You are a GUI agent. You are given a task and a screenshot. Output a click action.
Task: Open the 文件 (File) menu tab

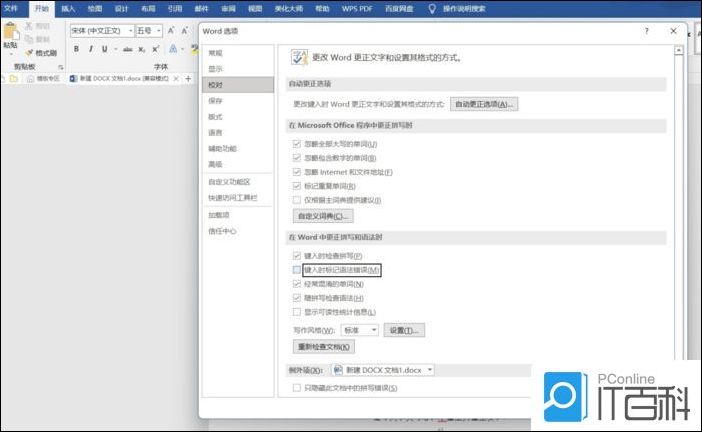point(10,9)
